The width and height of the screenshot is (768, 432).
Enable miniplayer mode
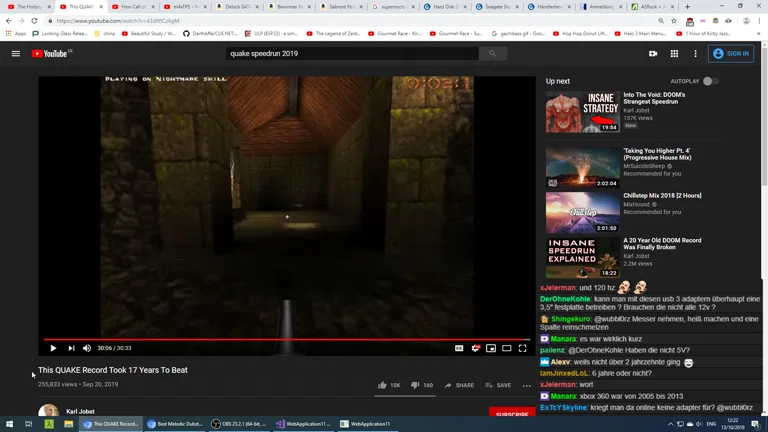pos(491,348)
